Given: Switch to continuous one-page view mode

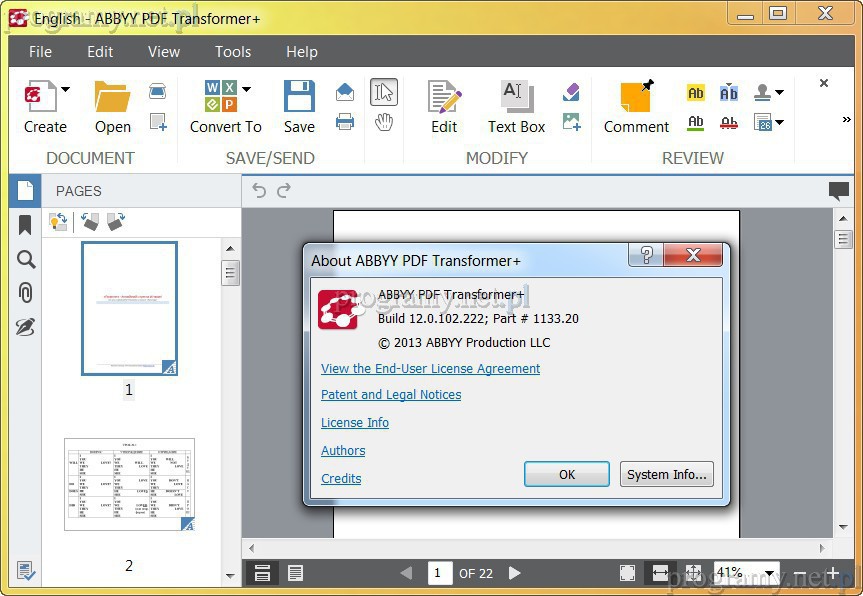Looking at the screenshot, I should tap(262, 573).
